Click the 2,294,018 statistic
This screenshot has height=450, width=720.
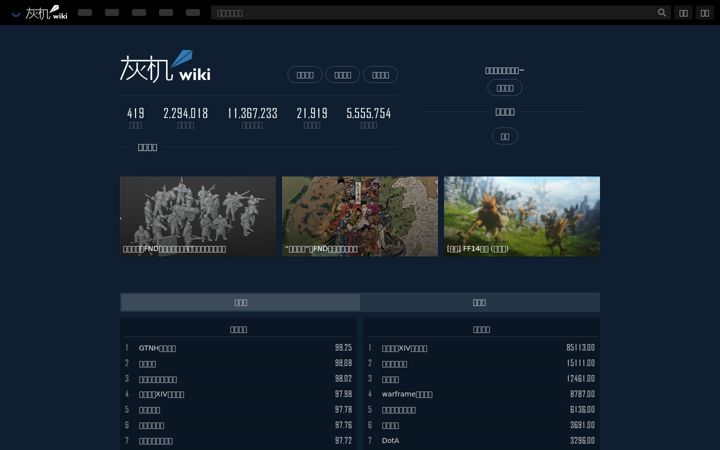point(186,113)
